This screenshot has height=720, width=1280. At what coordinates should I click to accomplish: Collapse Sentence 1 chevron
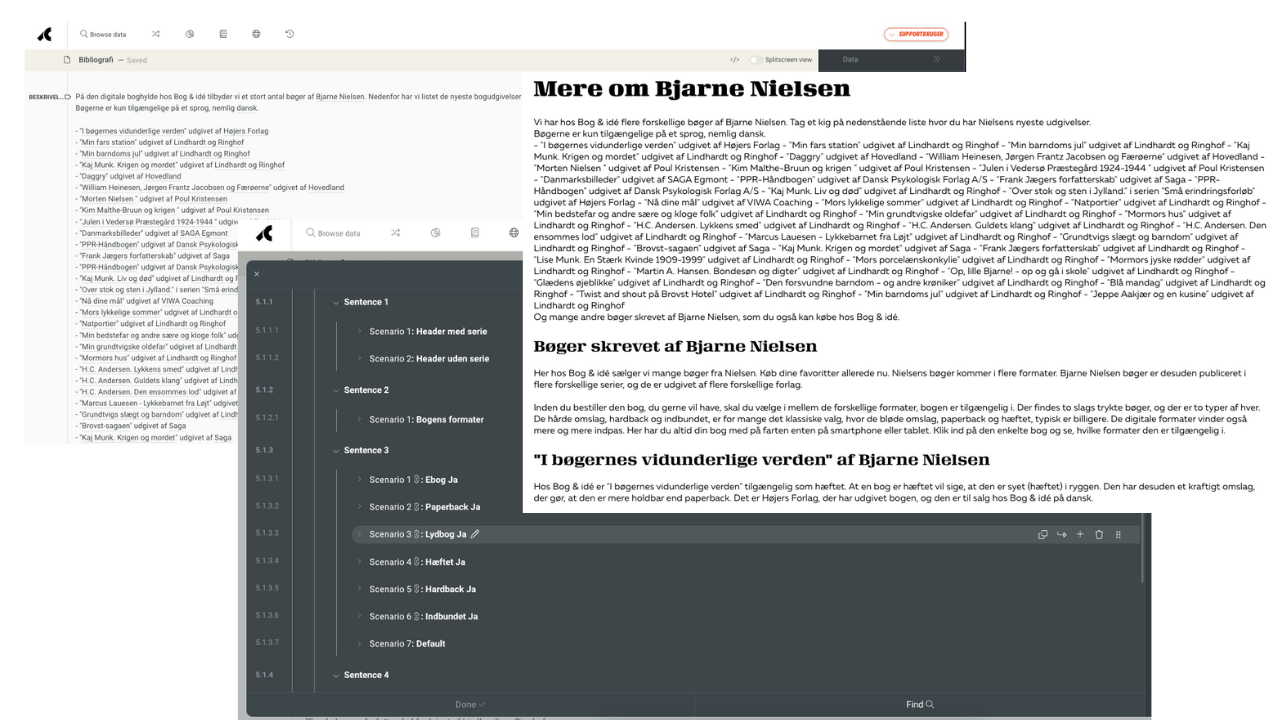coord(336,302)
